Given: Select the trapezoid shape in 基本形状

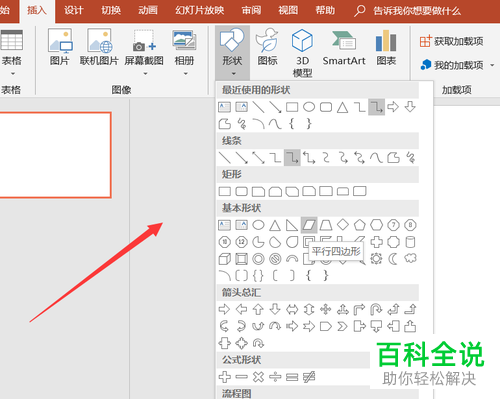Looking at the screenshot, I should tap(326, 225).
